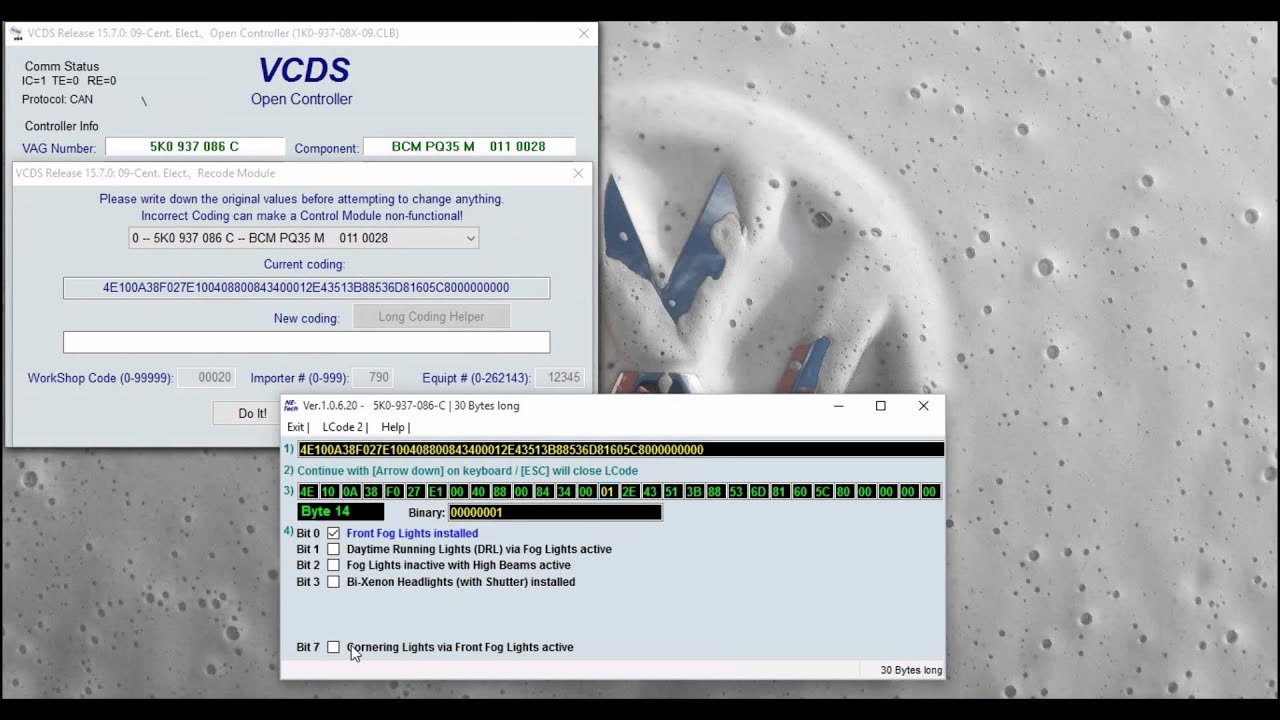The image size is (1280, 720).
Task: Click the New coding input field
Action: 306,342
